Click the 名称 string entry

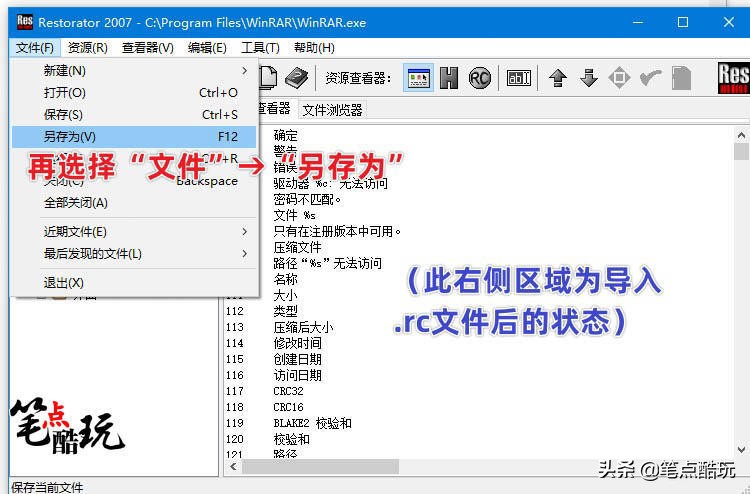point(286,279)
